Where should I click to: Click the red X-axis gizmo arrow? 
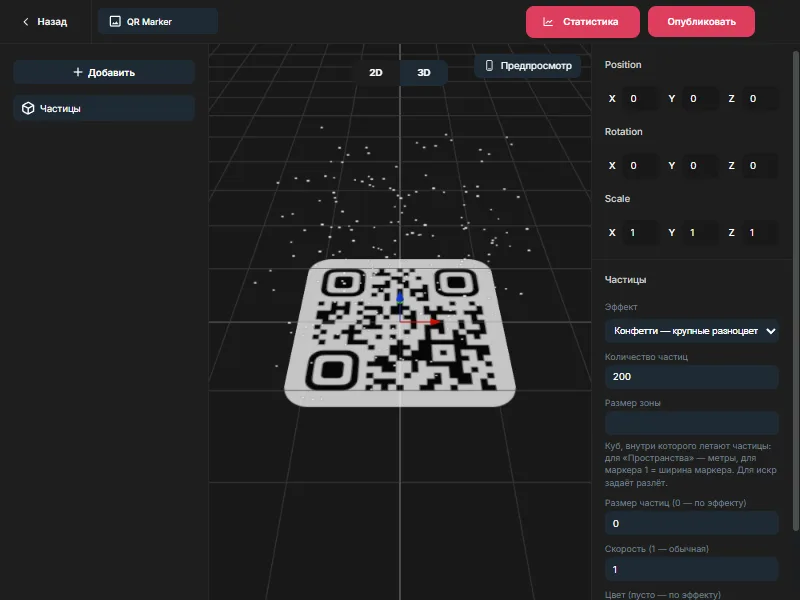pos(434,322)
